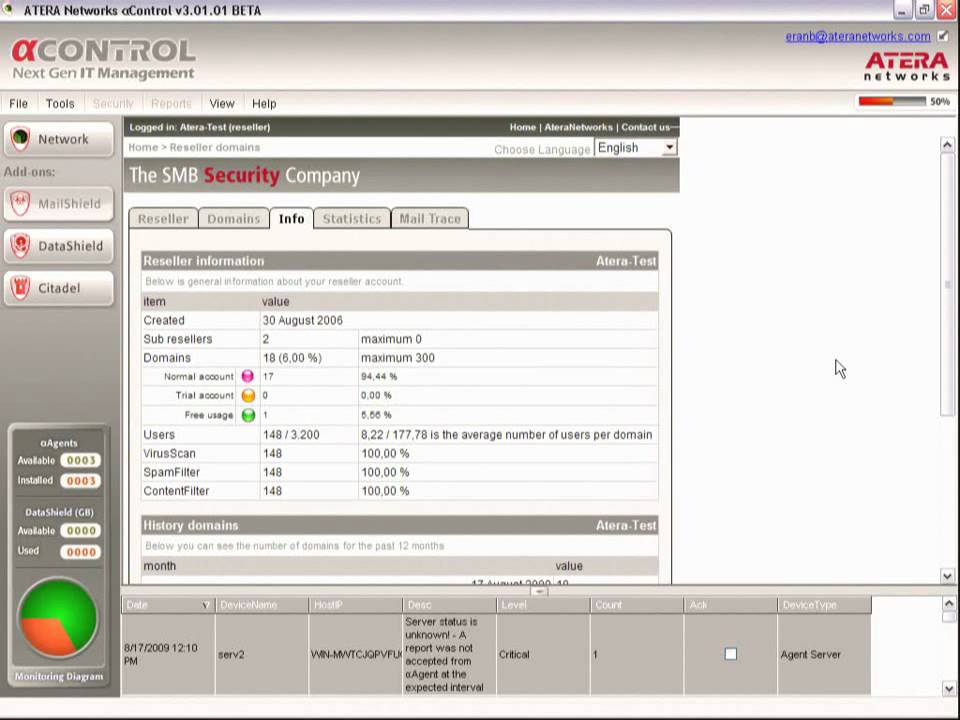
Task: Open the Choose Language dropdown
Action: (x=636, y=148)
